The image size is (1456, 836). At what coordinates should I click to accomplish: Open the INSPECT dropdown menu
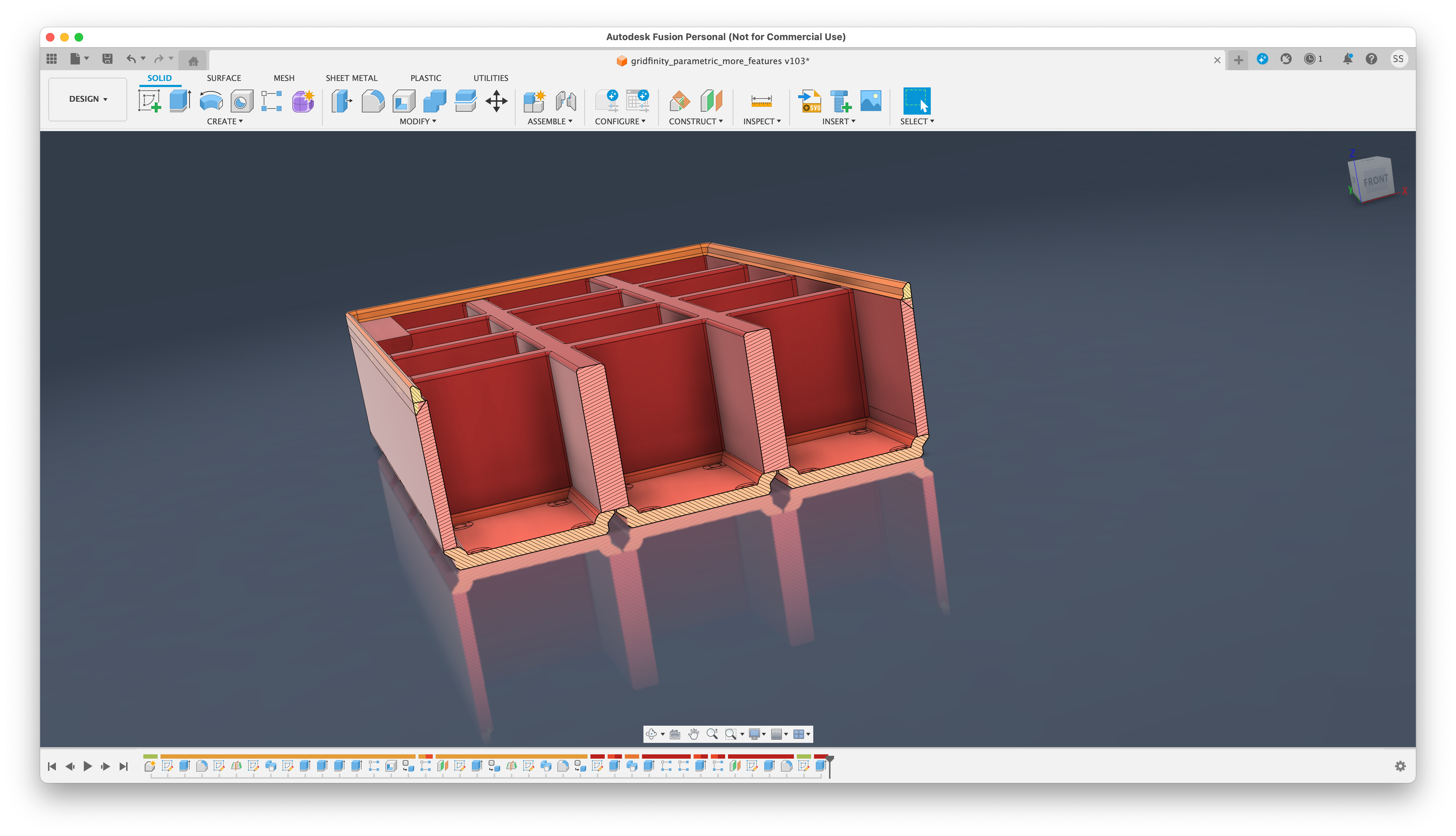tap(762, 121)
